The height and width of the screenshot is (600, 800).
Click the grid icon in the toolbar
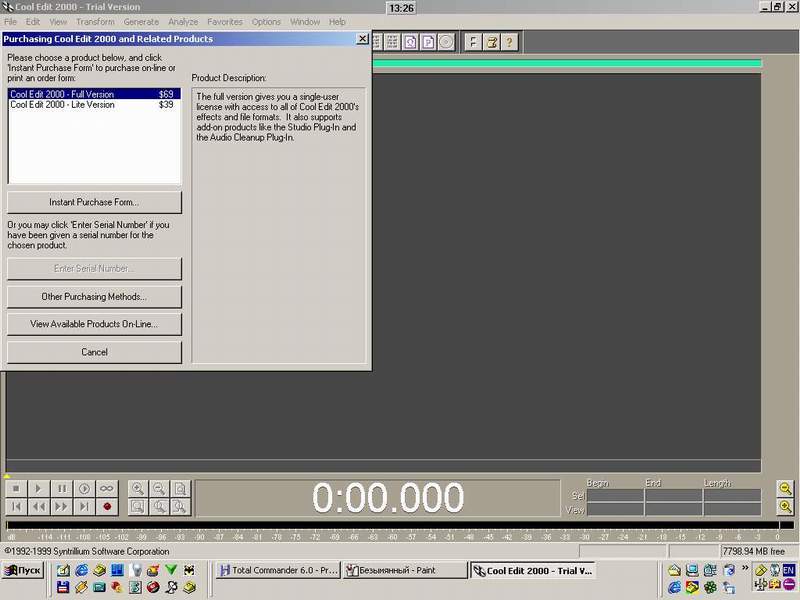[x=392, y=42]
